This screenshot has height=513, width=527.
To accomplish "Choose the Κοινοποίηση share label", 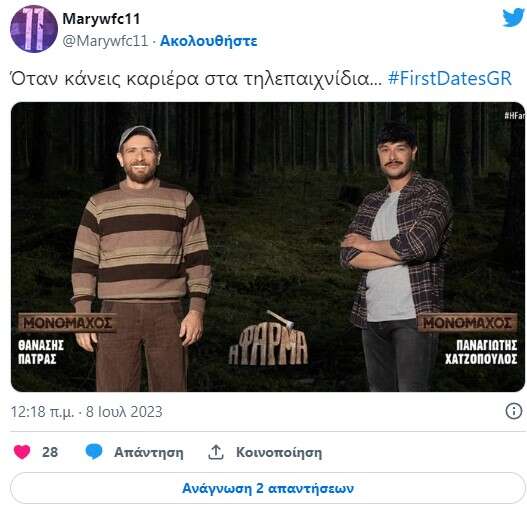I will (279, 452).
